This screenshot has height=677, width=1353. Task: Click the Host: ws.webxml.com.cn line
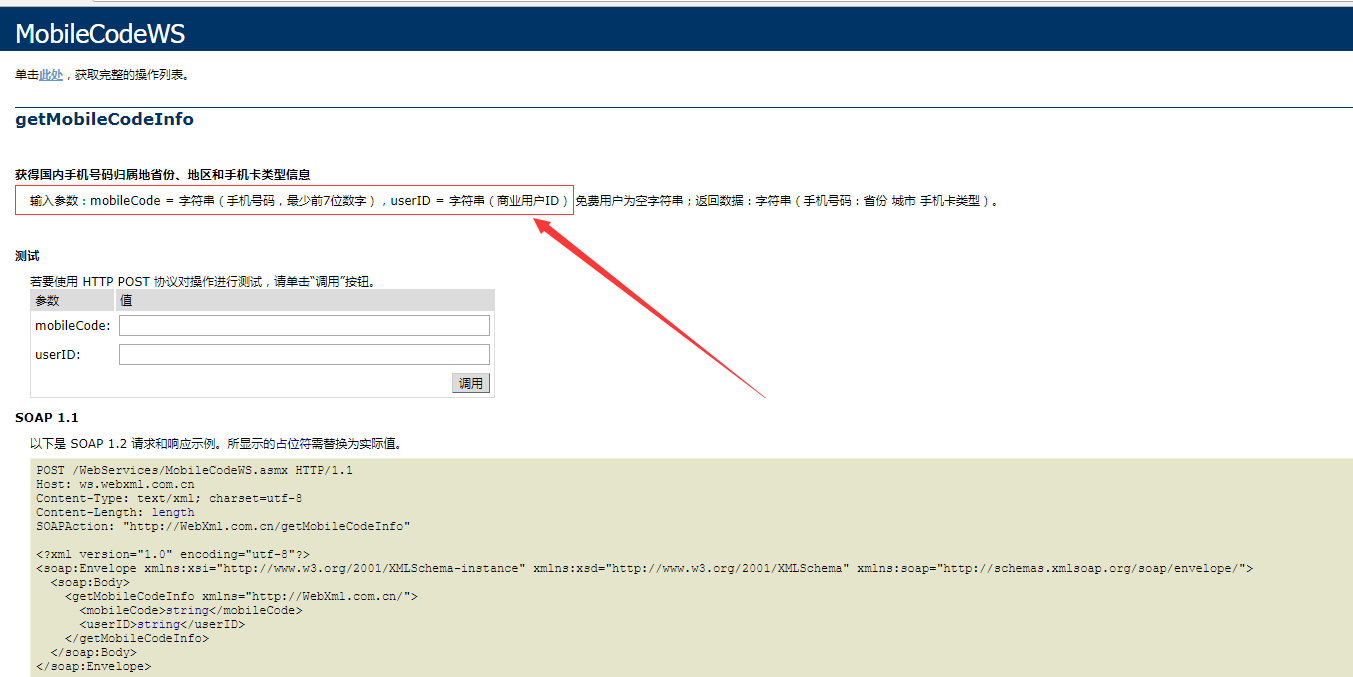coord(115,484)
